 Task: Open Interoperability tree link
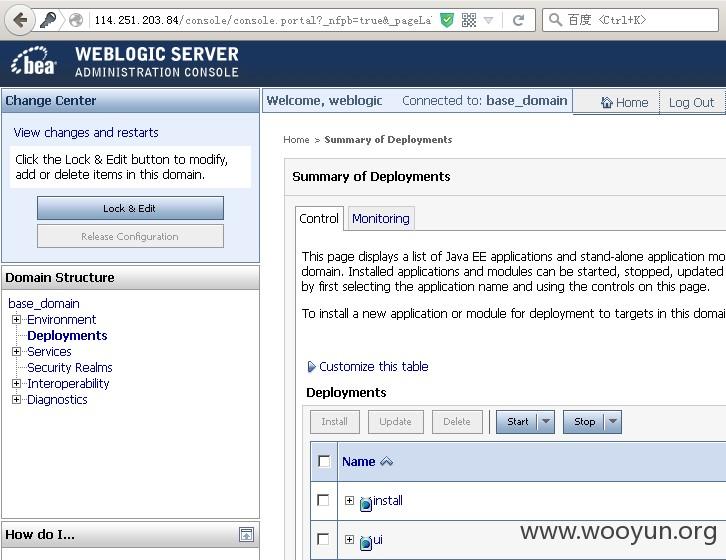click(x=68, y=384)
